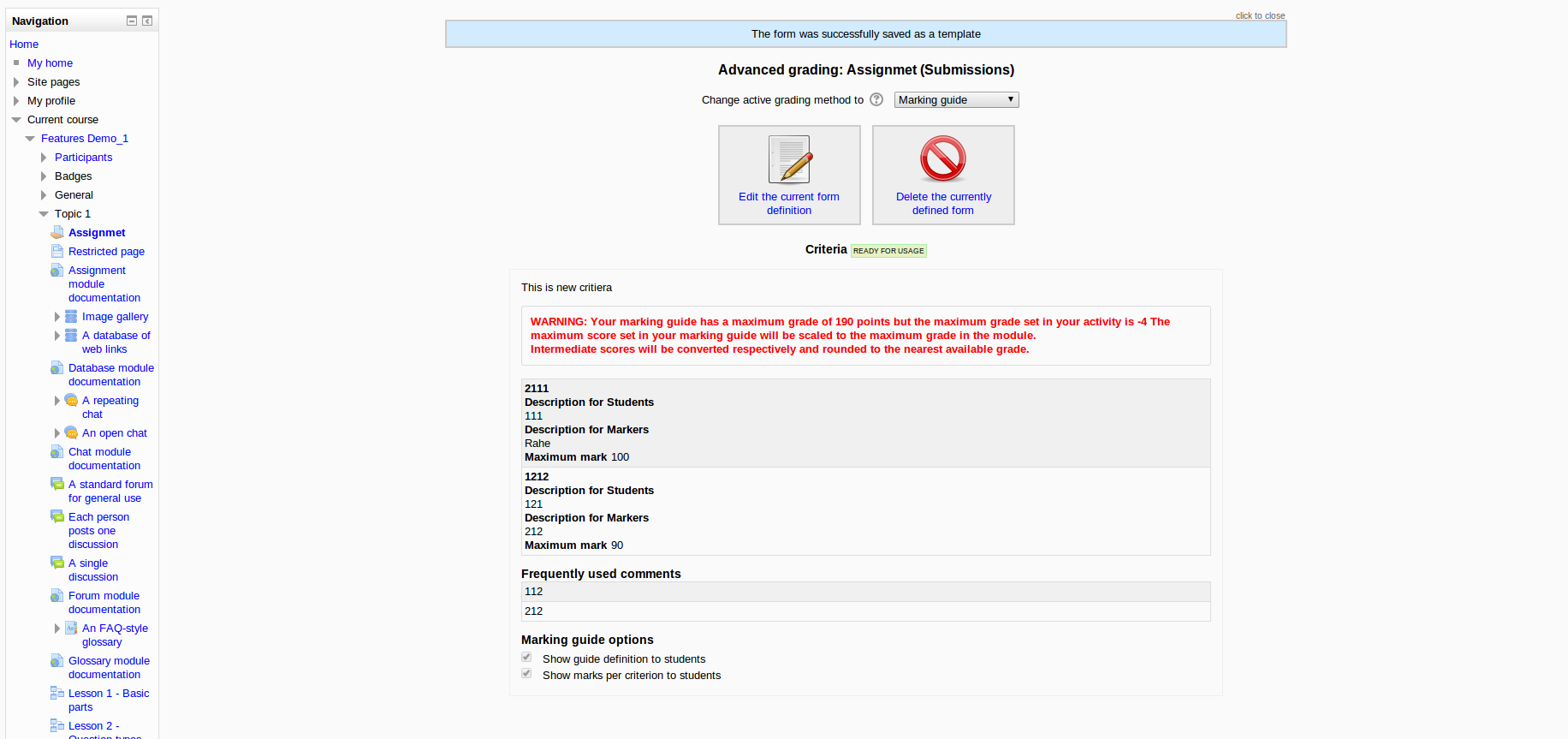Open Chat module documentation link
The width and height of the screenshot is (1568, 739).
pyautogui.click(x=104, y=458)
